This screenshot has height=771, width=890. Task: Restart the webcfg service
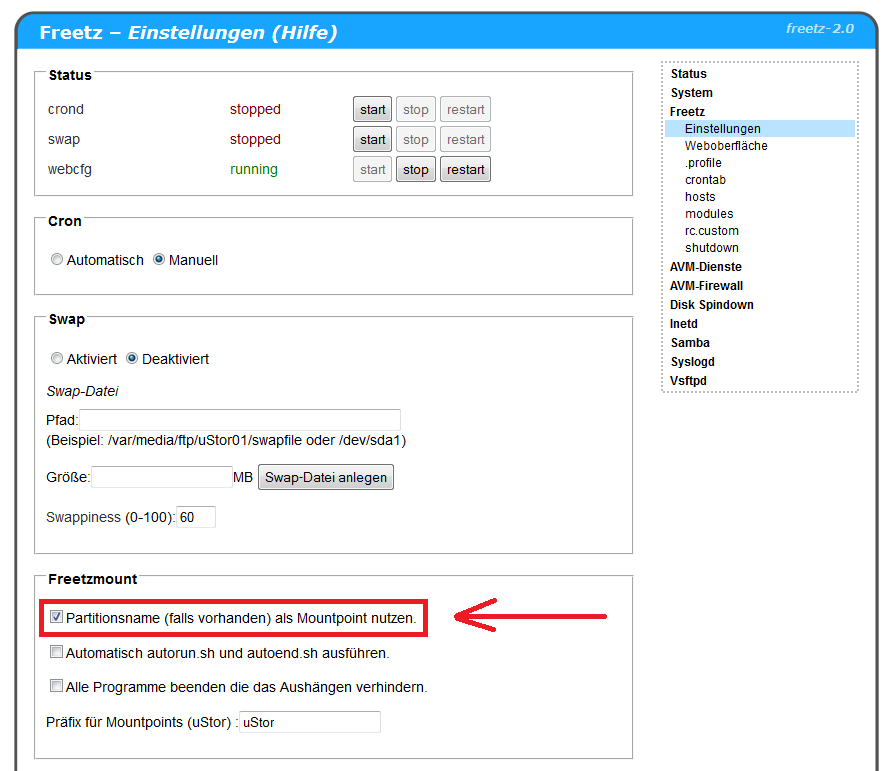(x=465, y=170)
